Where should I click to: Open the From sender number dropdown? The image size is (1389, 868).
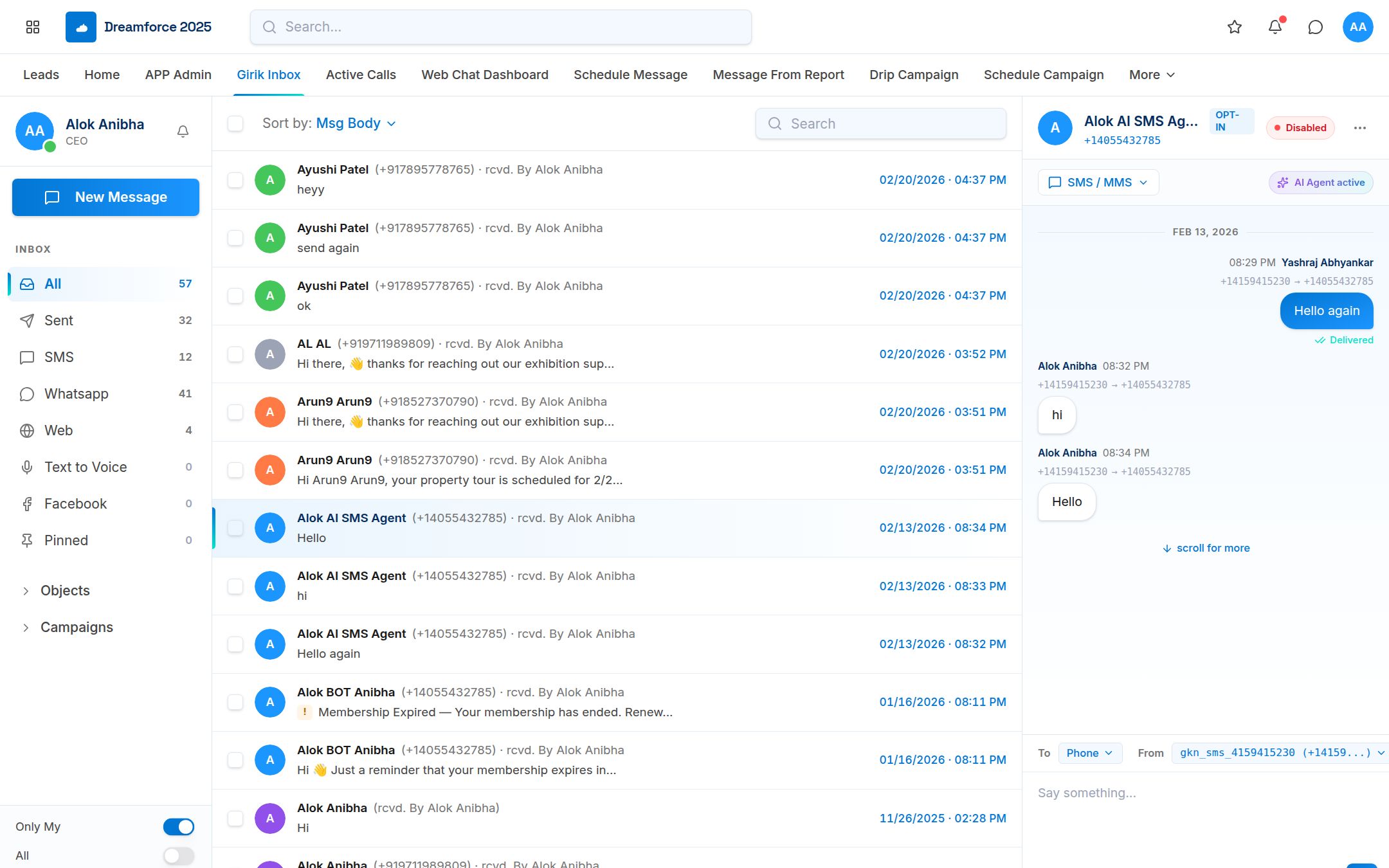pos(1280,753)
